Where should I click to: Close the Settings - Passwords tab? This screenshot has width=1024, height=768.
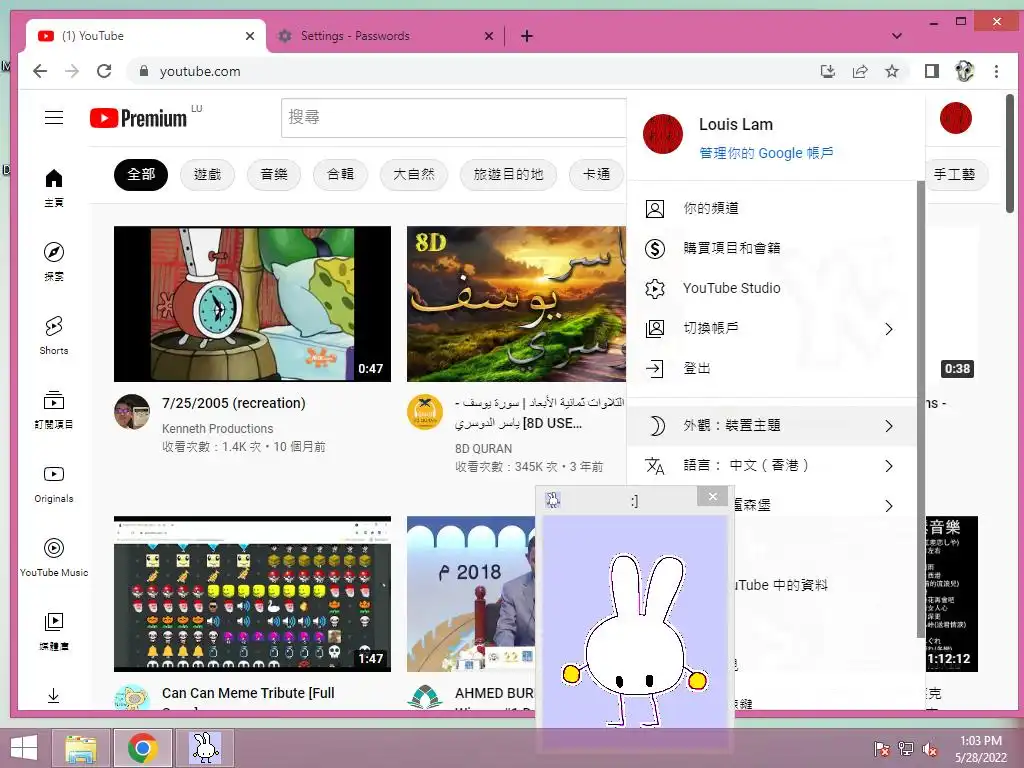488,36
